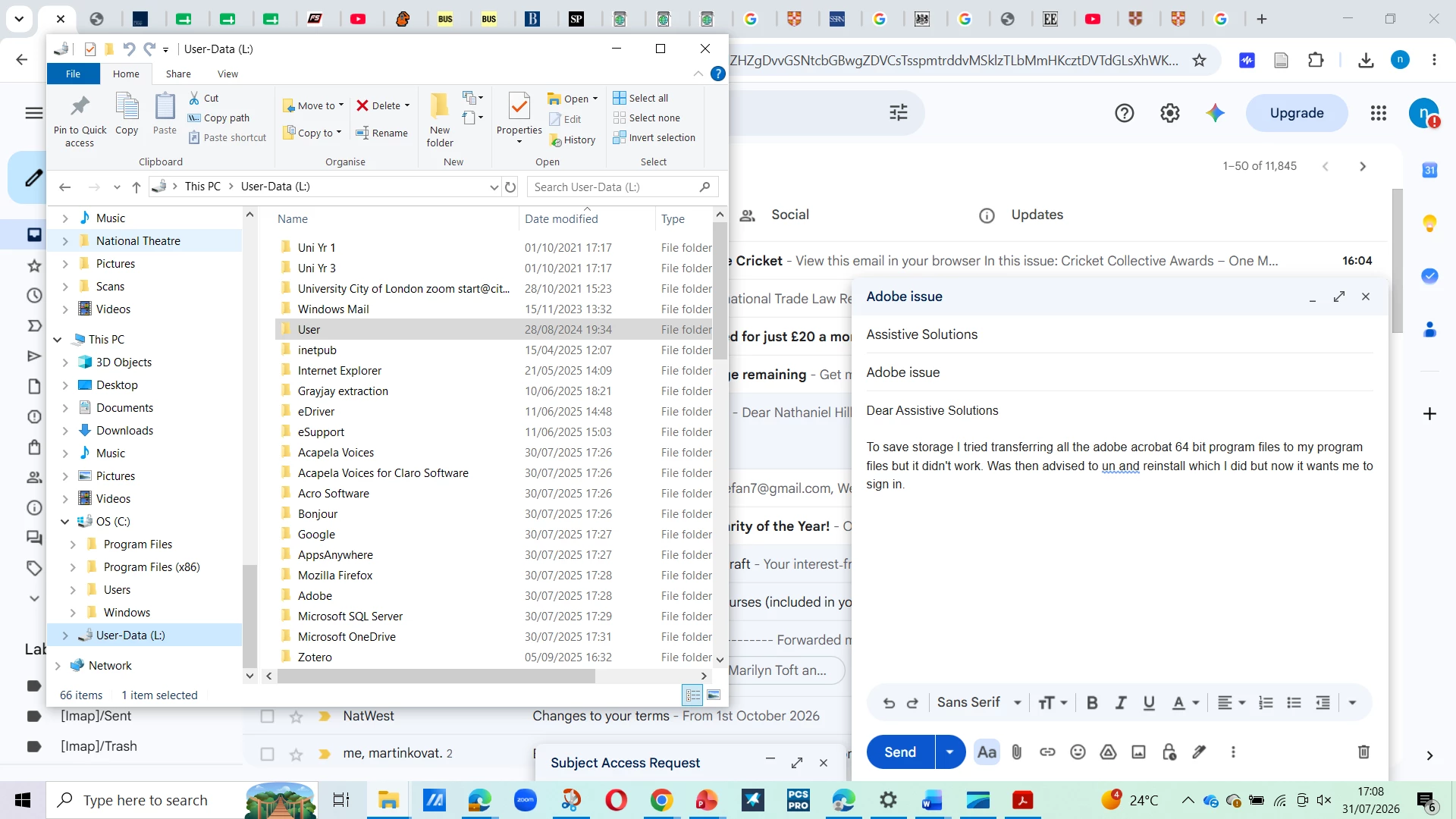The width and height of the screenshot is (1456, 819).
Task: Click Select all in Explorer ribbon
Action: tap(641, 98)
